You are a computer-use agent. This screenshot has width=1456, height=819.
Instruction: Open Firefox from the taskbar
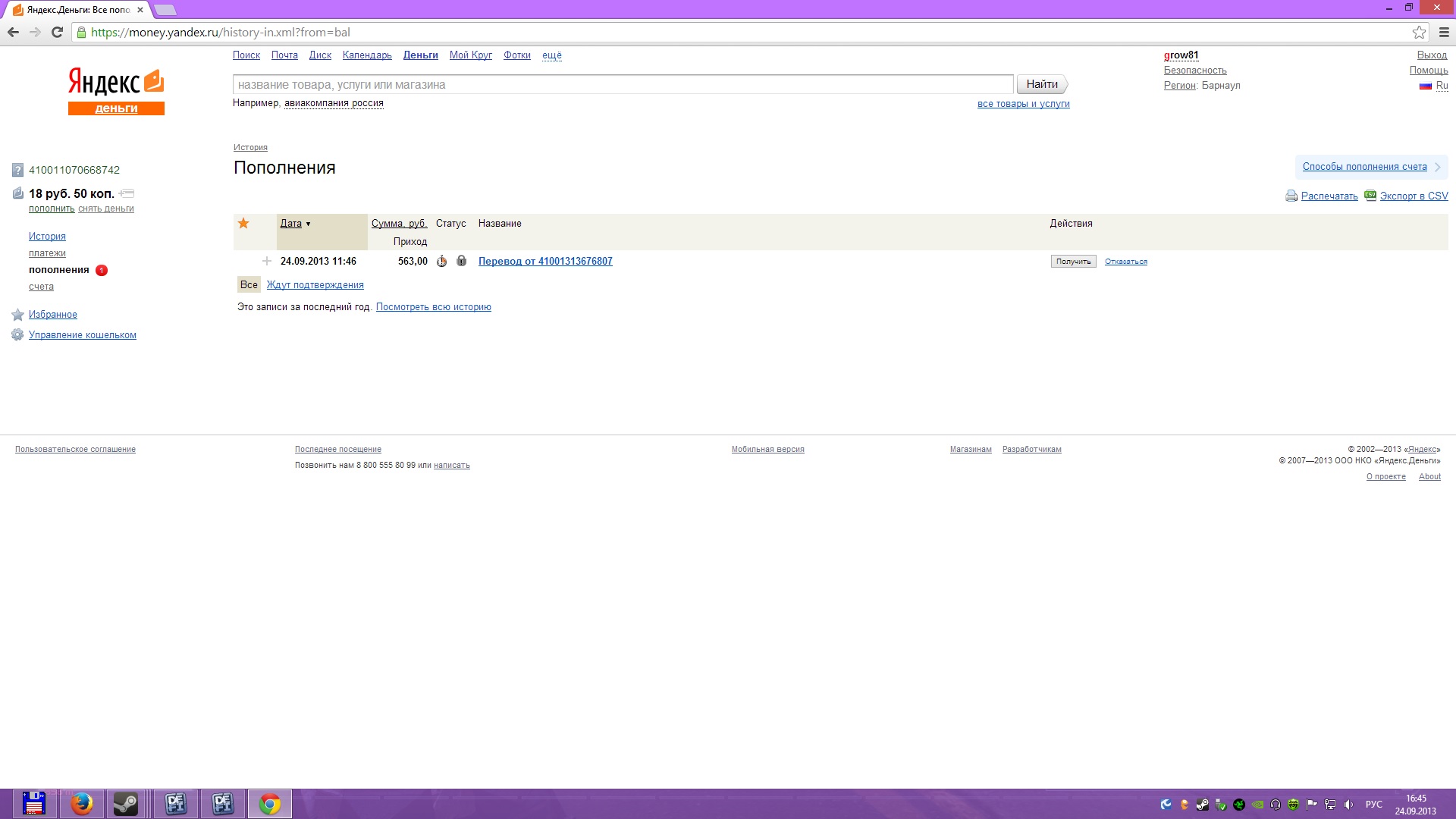click(x=82, y=804)
